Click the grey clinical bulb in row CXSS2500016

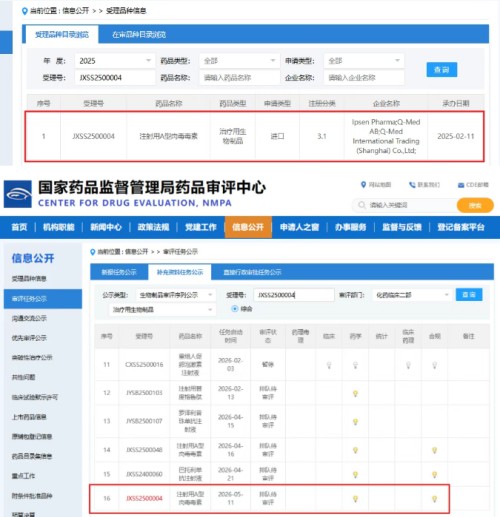click(x=329, y=365)
